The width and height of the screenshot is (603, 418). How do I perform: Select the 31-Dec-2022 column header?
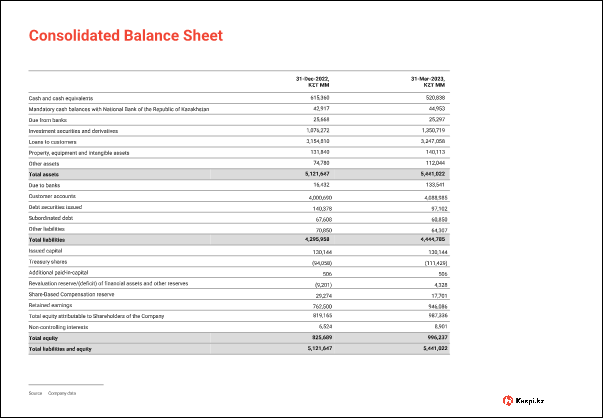point(312,81)
